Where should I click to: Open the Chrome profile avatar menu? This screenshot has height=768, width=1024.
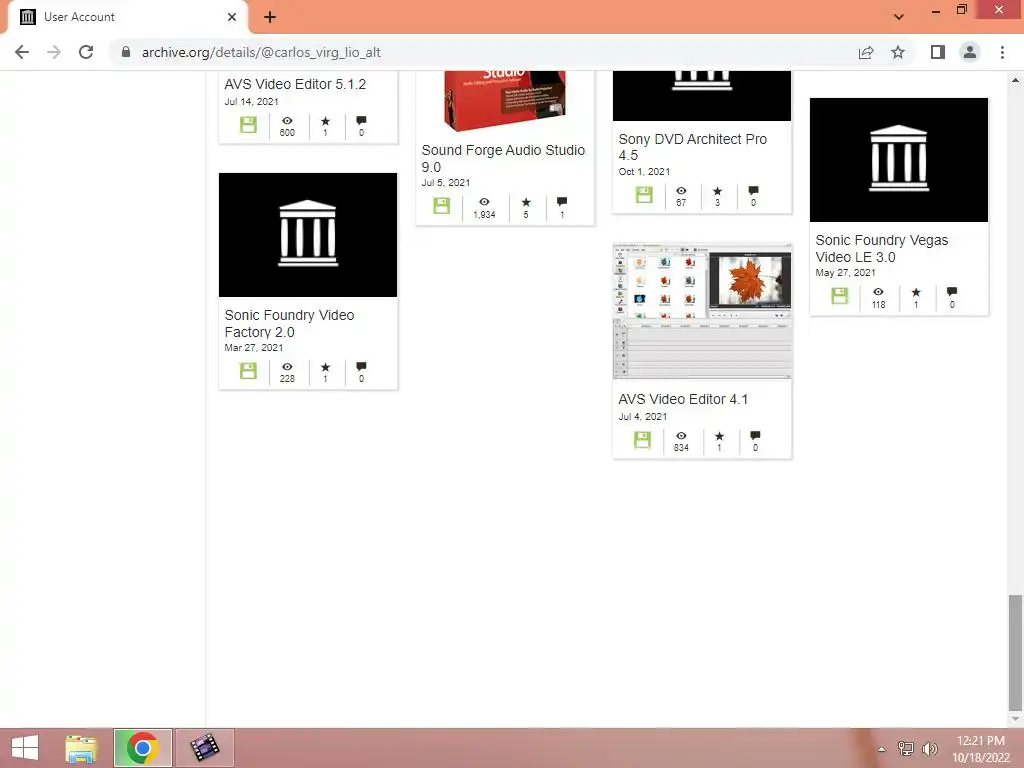(x=970, y=52)
